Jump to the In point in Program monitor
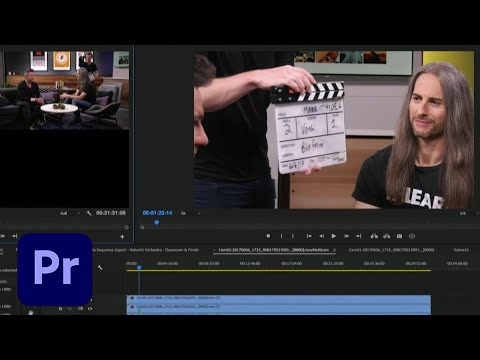The height and width of the screenshot is (360, 480). 309,236
